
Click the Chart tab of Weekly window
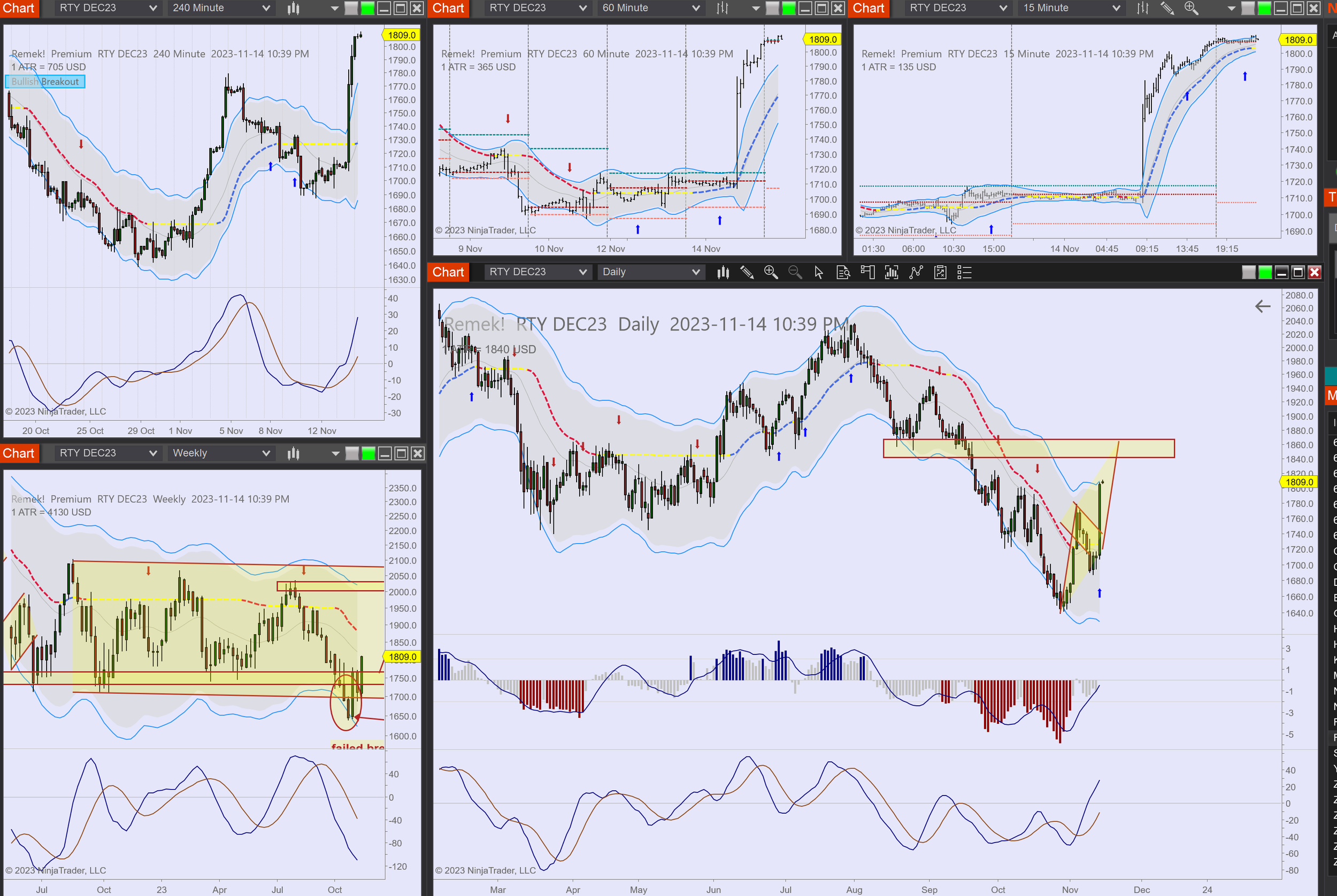19,453
